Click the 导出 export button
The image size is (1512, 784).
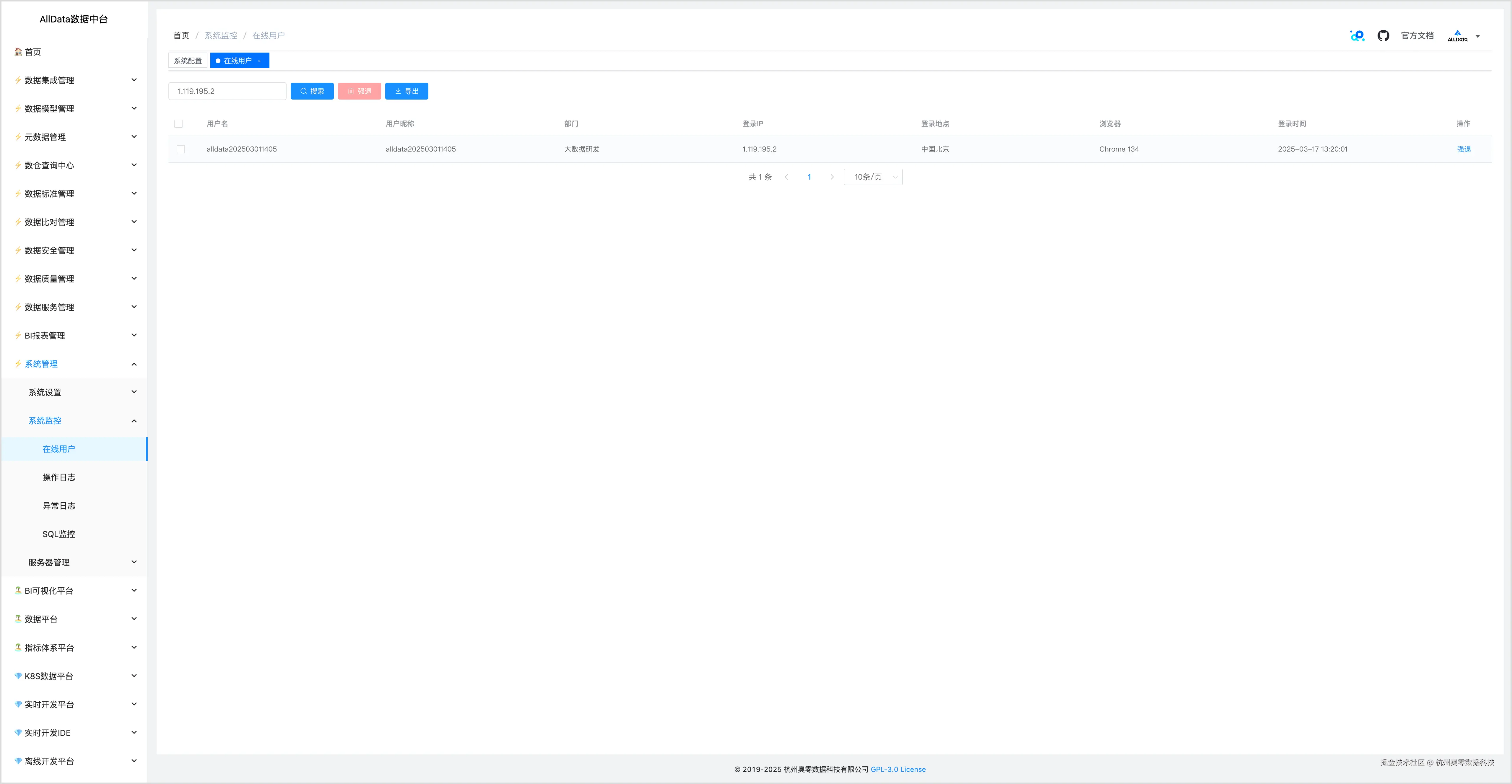(x=406, y=92)
